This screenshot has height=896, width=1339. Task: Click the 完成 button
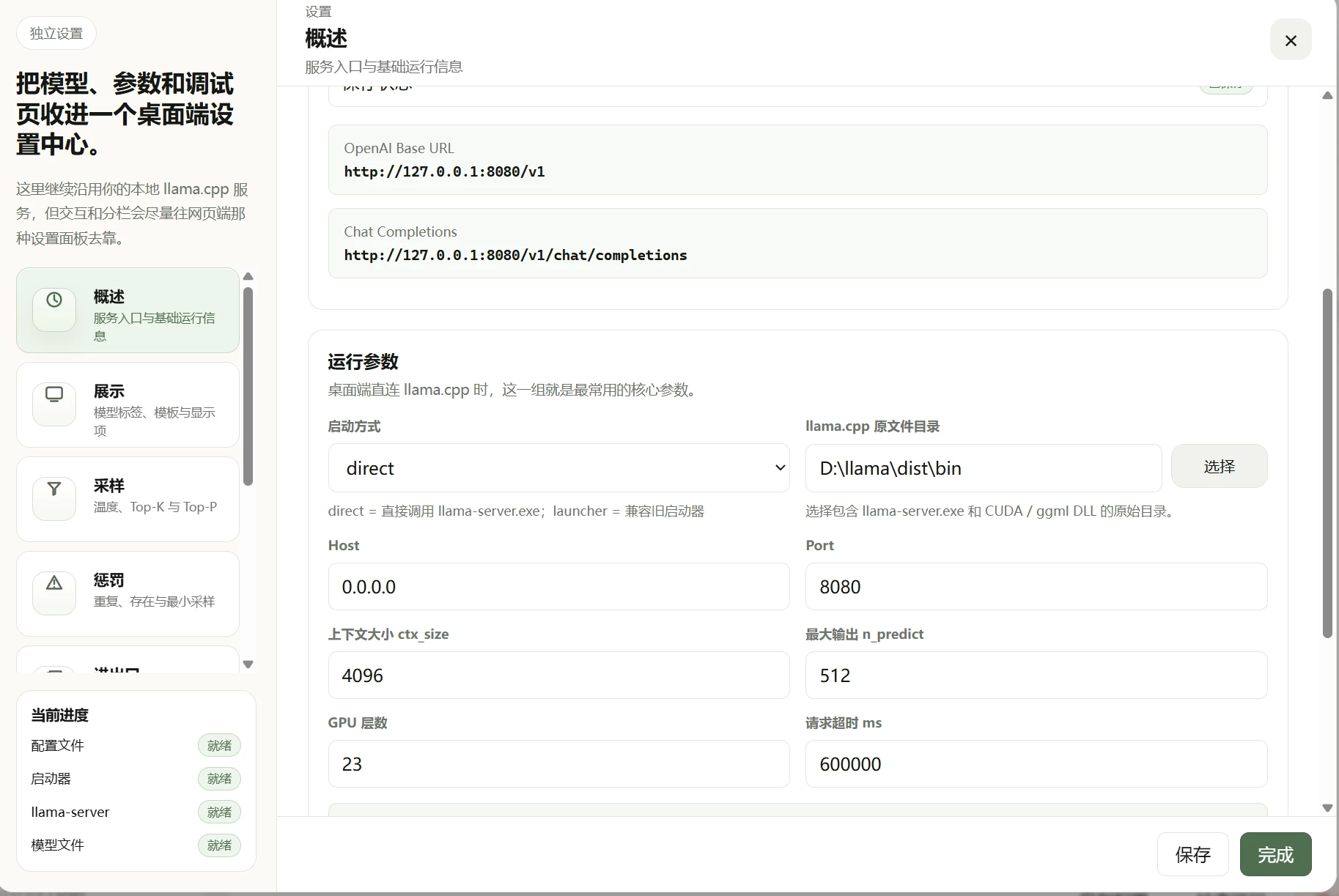1275,854
